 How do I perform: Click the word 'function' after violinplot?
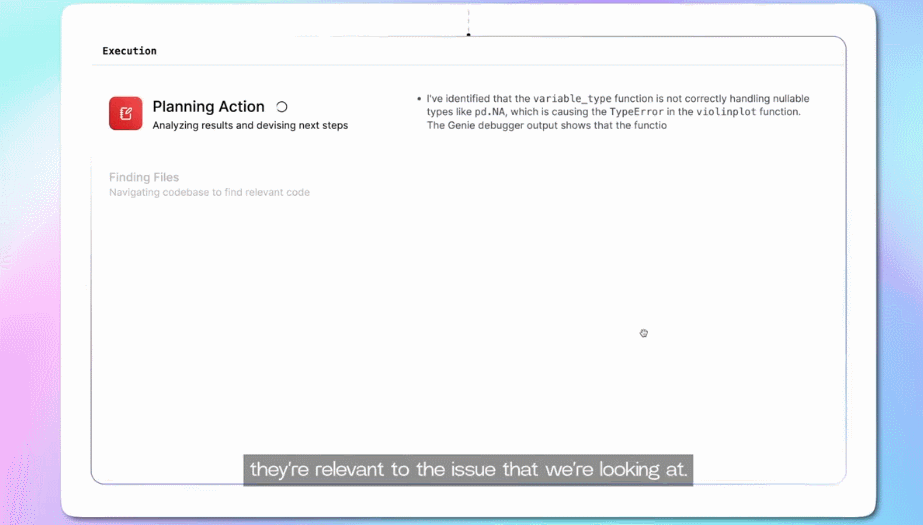coord(779,112)
